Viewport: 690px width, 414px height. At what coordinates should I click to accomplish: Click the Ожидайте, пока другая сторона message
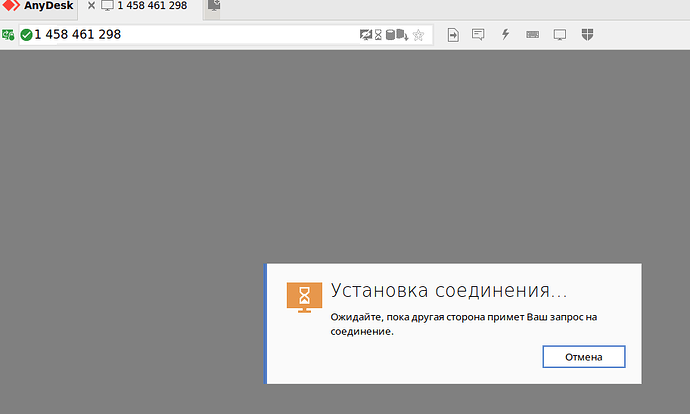(x=464, y=324)
